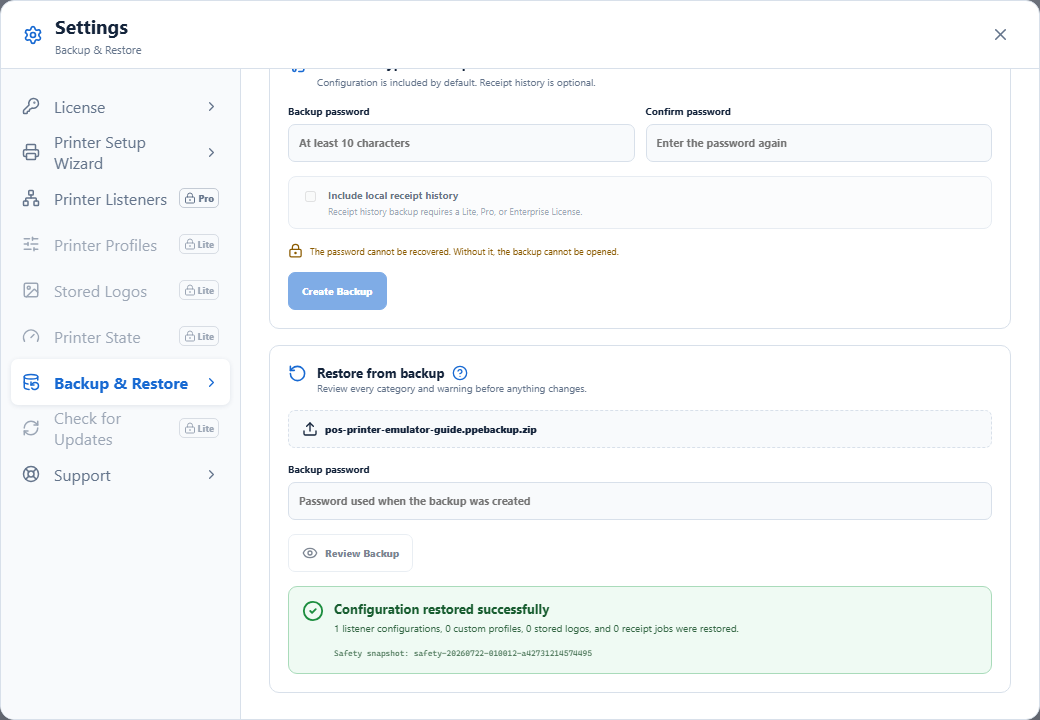
Task: Focus the Confirm password field
Action: pyautogui.click(x=818, y=143)
